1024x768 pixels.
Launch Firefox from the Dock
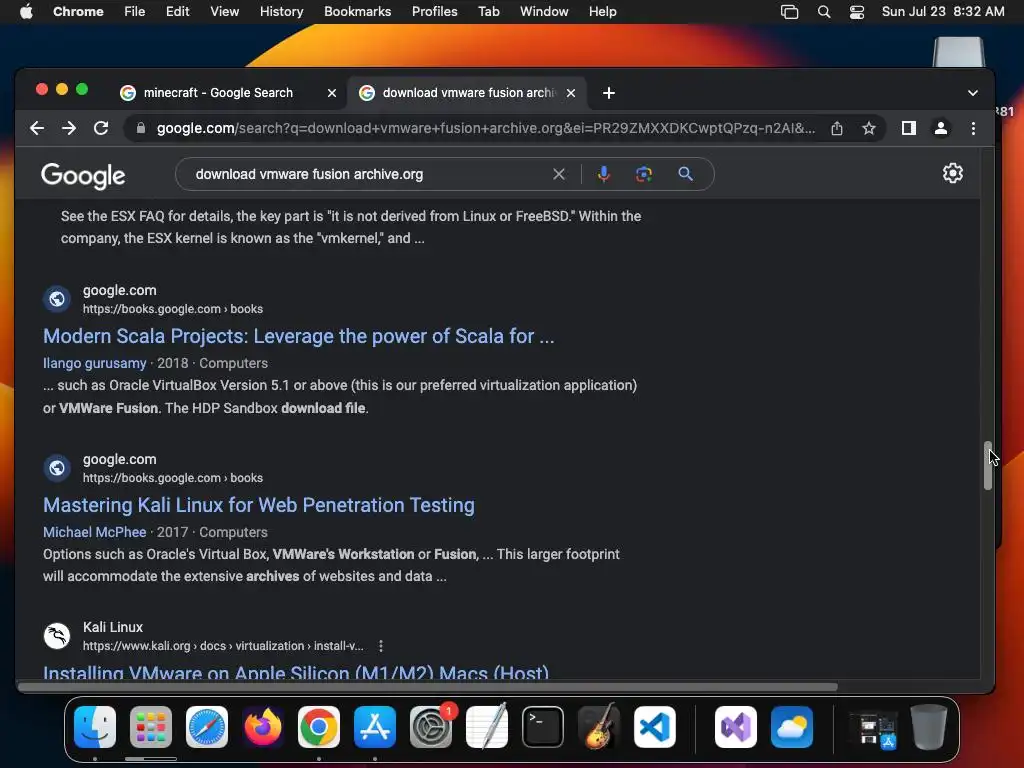point(263,727)
